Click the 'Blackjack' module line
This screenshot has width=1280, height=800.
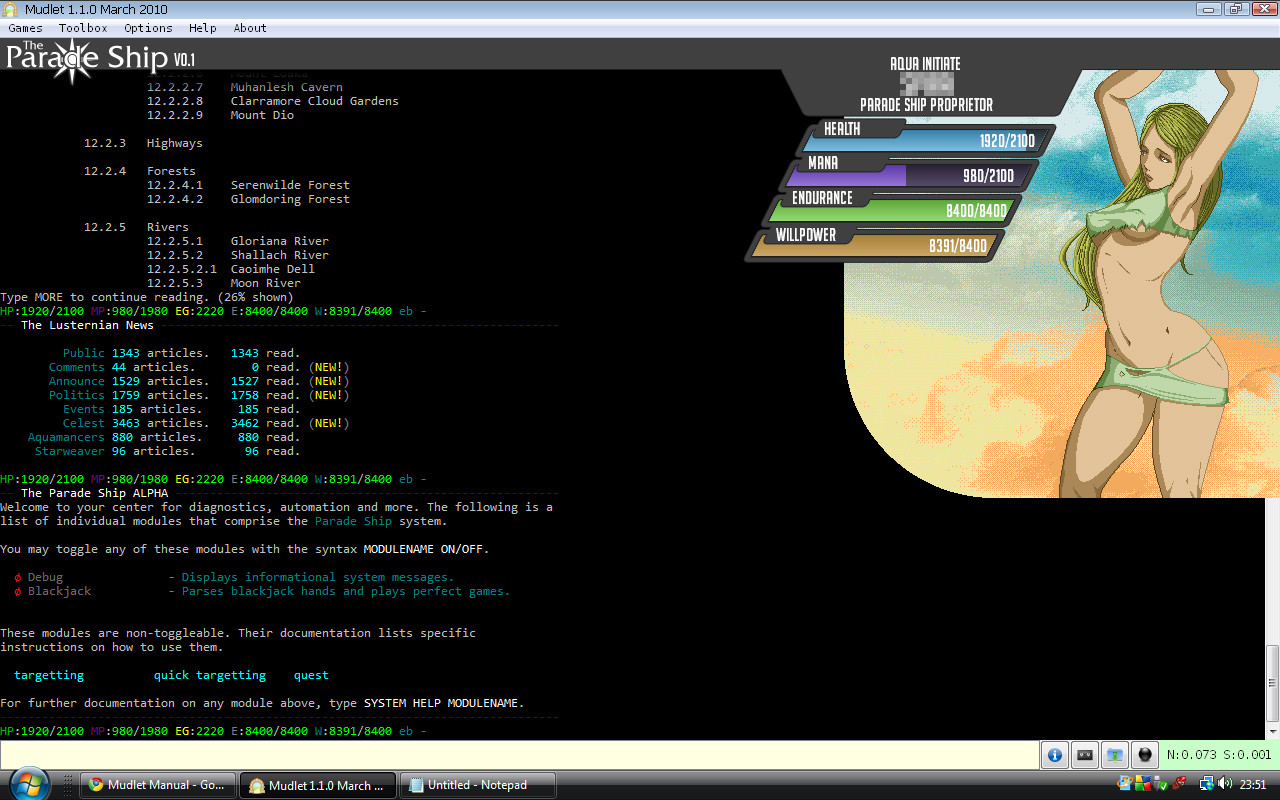[x=262, y=591]
